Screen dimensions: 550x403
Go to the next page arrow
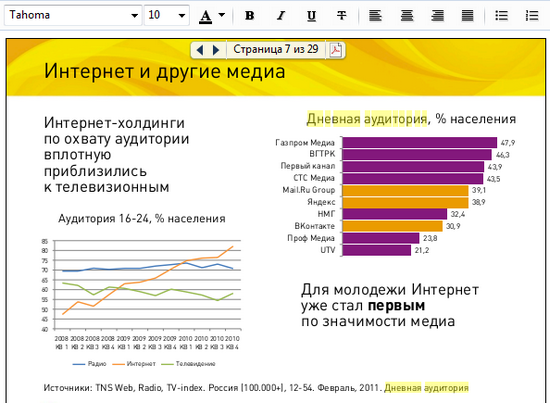[216, 50]
